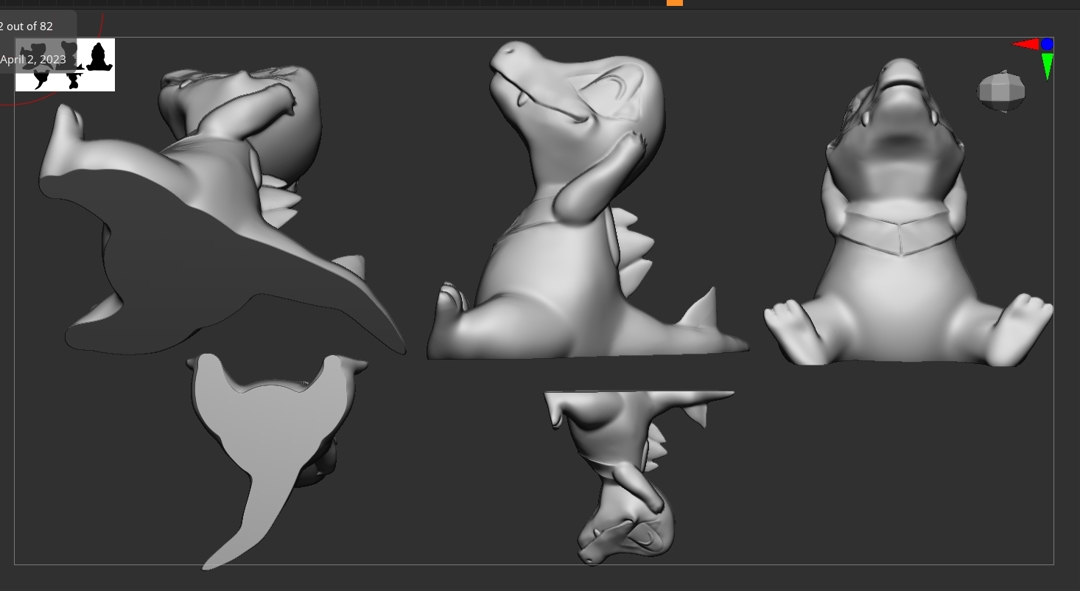Image resolution: width=1080 pixels, height=591 pixels.
Task: Click the raised arm of the center dragon
Action: (x=598, y=180)
